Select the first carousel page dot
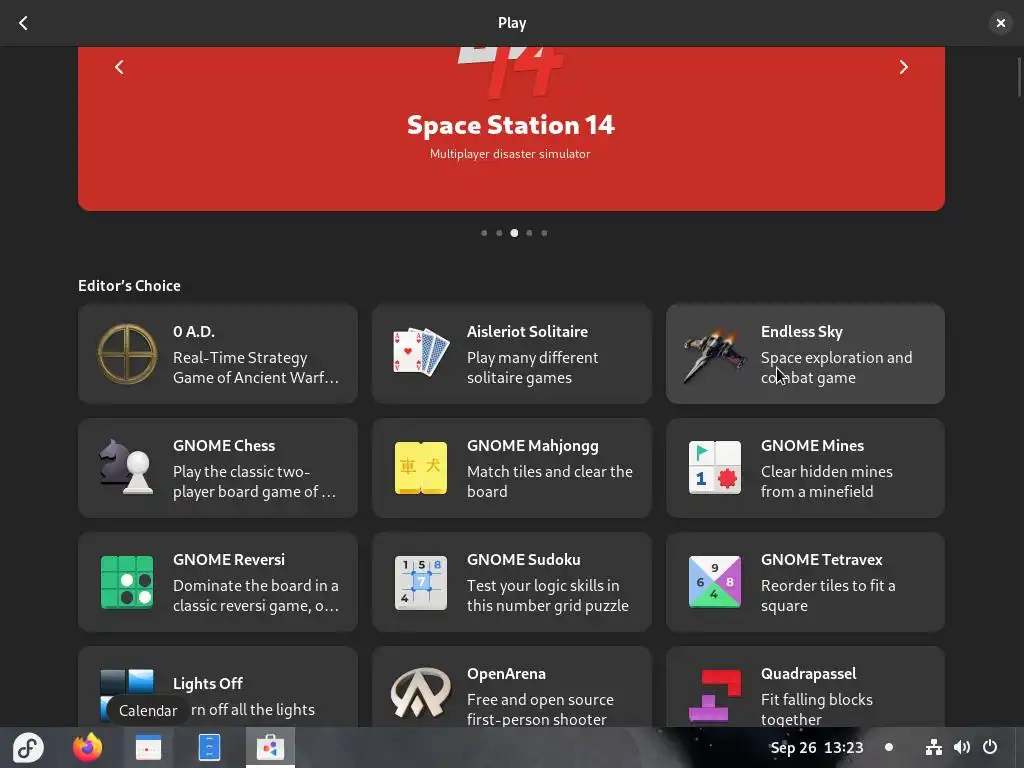Image resolution: width=1024 pixels, height=768 pixels. pos(484,233)
